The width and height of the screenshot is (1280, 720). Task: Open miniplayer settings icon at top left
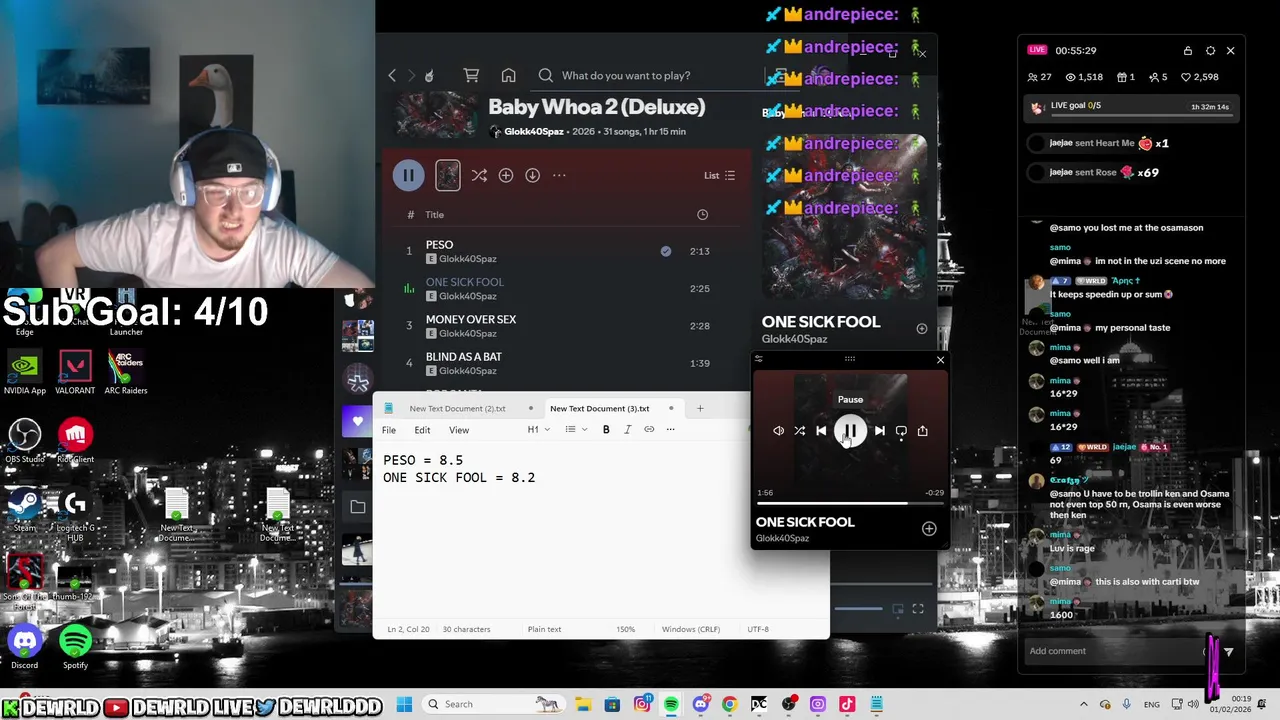[758, 359]
